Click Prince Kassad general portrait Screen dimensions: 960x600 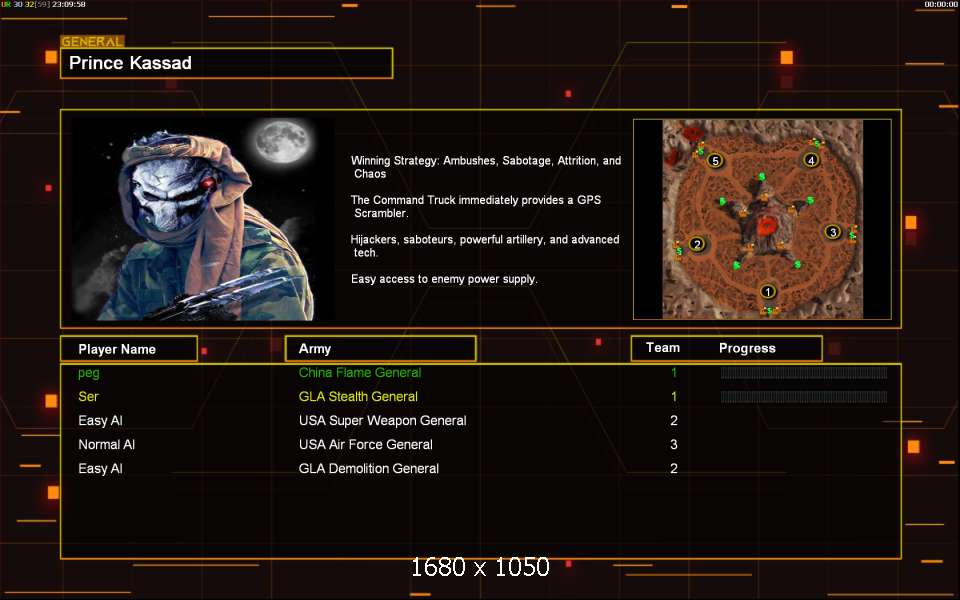(203, 219)
